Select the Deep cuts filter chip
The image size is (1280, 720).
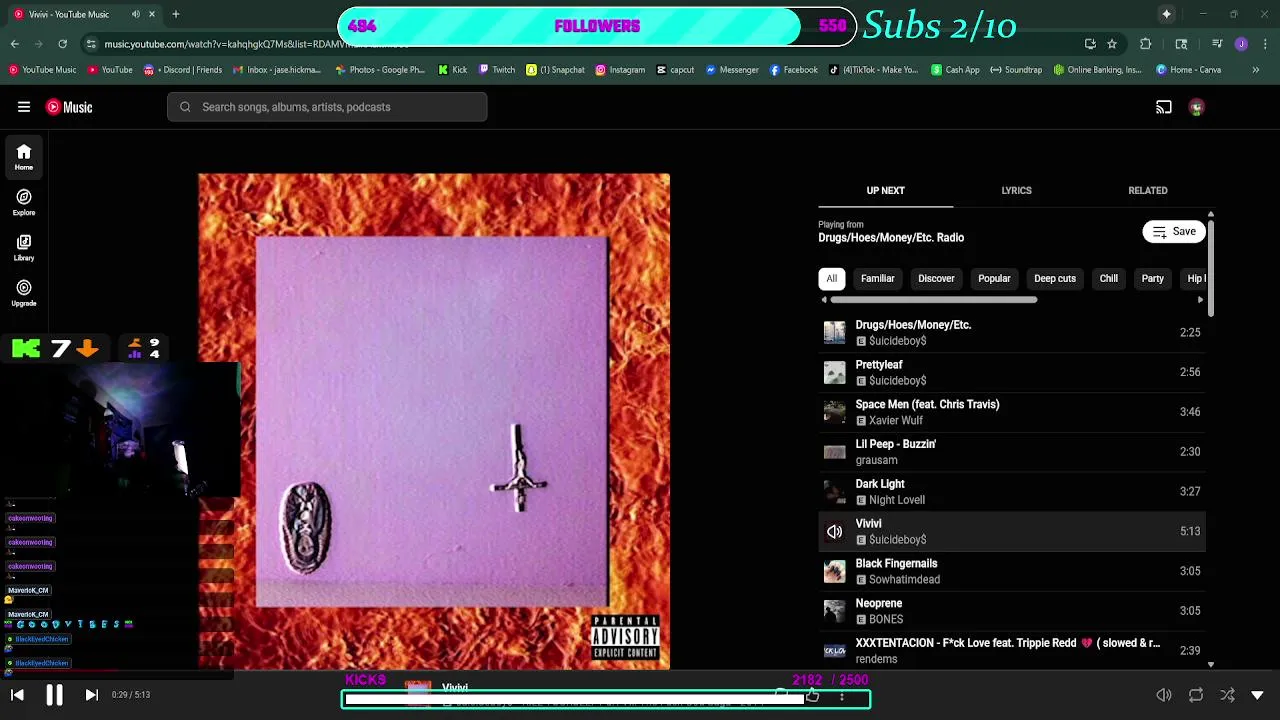click(1055, 279)
